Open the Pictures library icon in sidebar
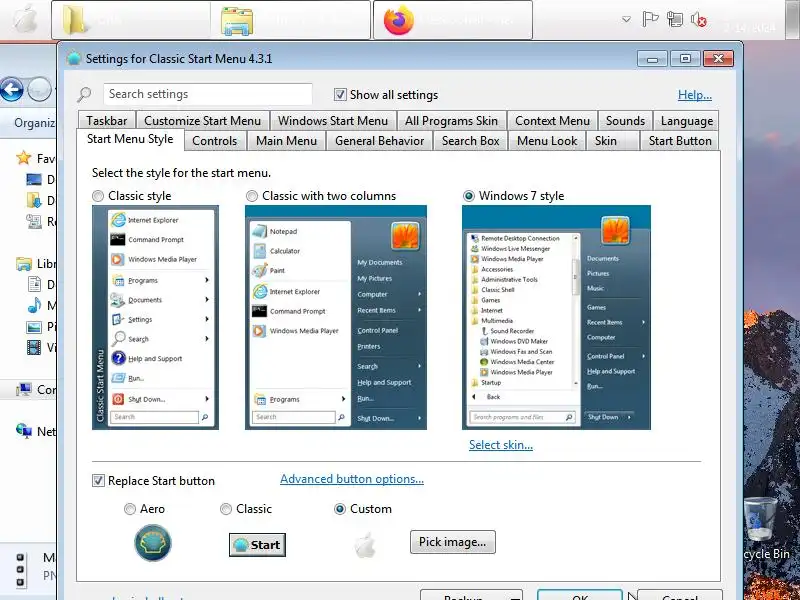The image size is (800, 600). point(34,327)
